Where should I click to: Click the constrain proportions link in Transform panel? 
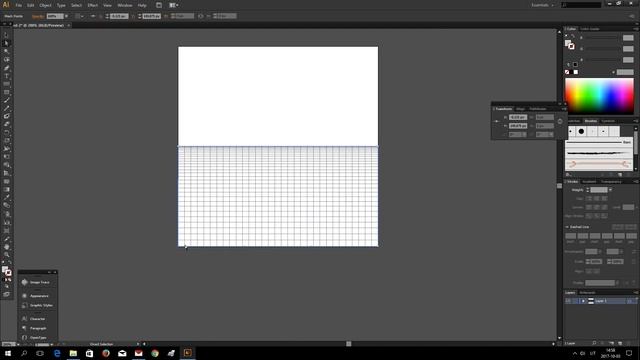(560, 121)
